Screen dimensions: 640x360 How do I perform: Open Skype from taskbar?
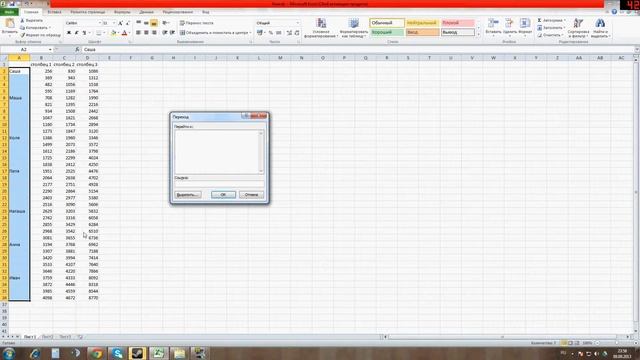(x=118, y=353)
